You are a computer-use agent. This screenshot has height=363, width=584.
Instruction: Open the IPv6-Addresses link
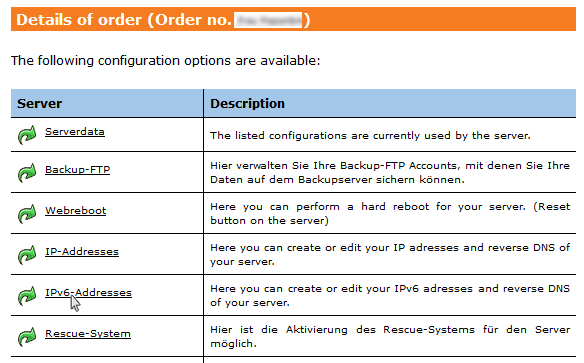[88, 293]
